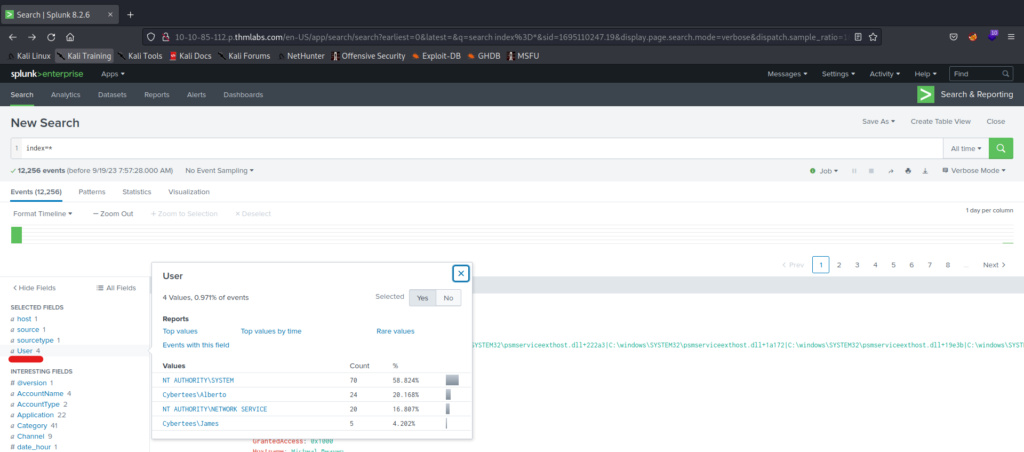Open the All Fields list
Viewport: 1024px width, 452px height.
click(x=116, y=287)
